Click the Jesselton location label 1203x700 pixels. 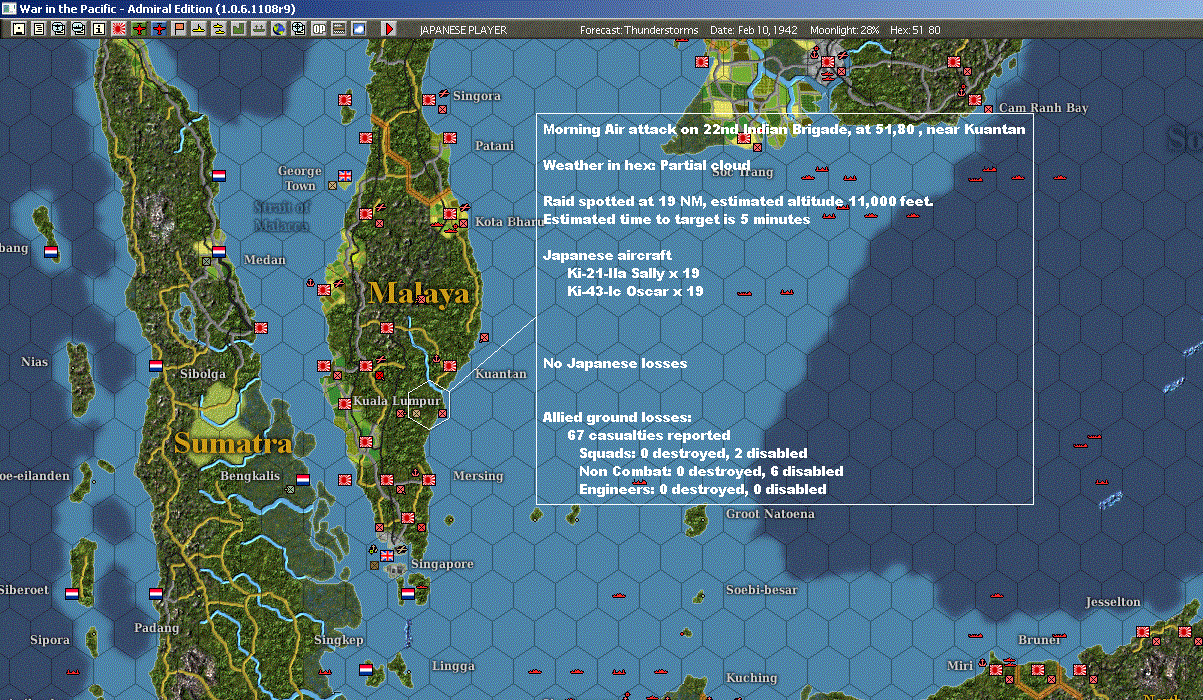pos(1113,602)
